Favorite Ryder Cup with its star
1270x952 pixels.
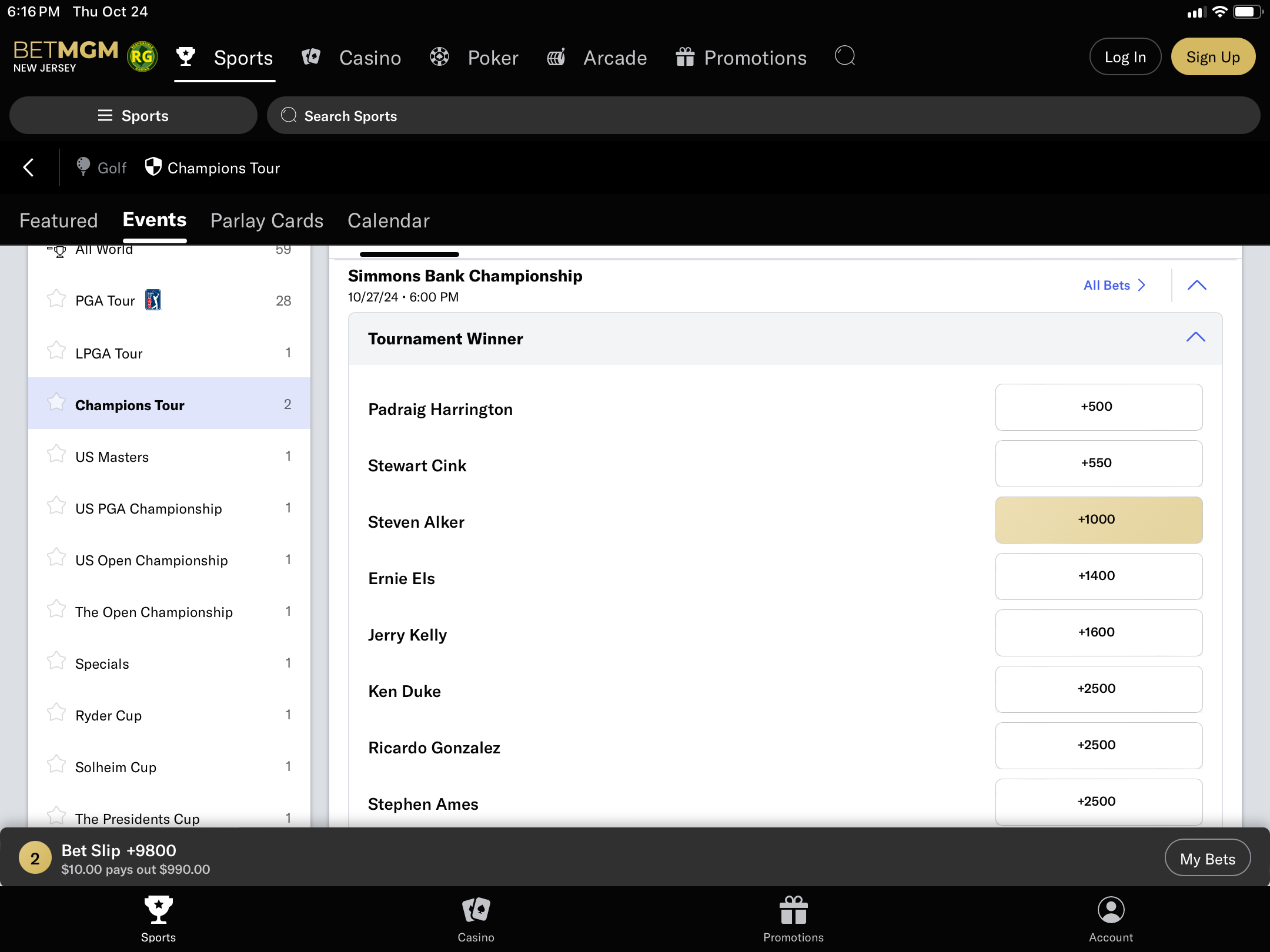point(56,713)
